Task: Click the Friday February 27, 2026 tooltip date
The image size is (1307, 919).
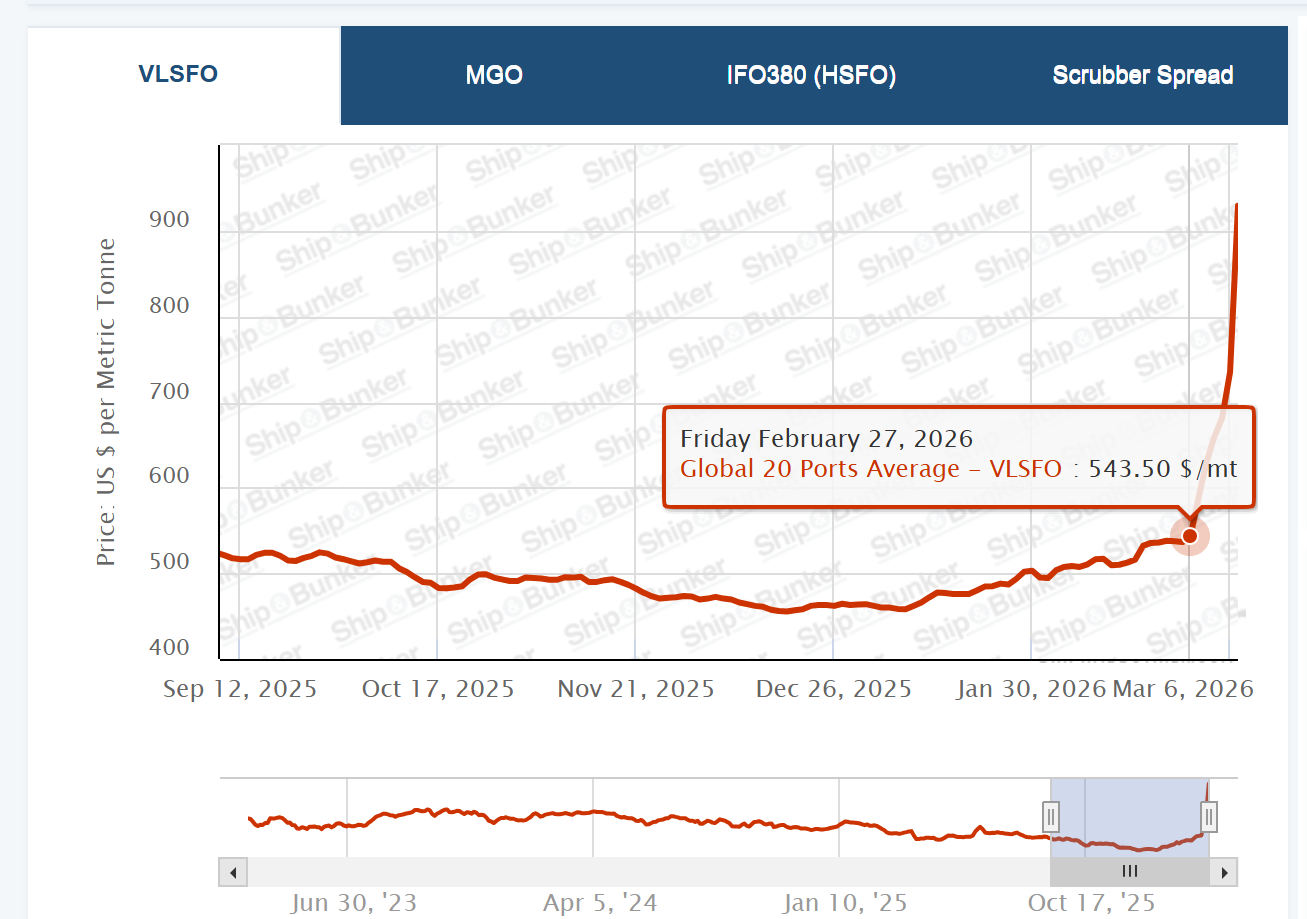Action: click(x=826, y=438)
